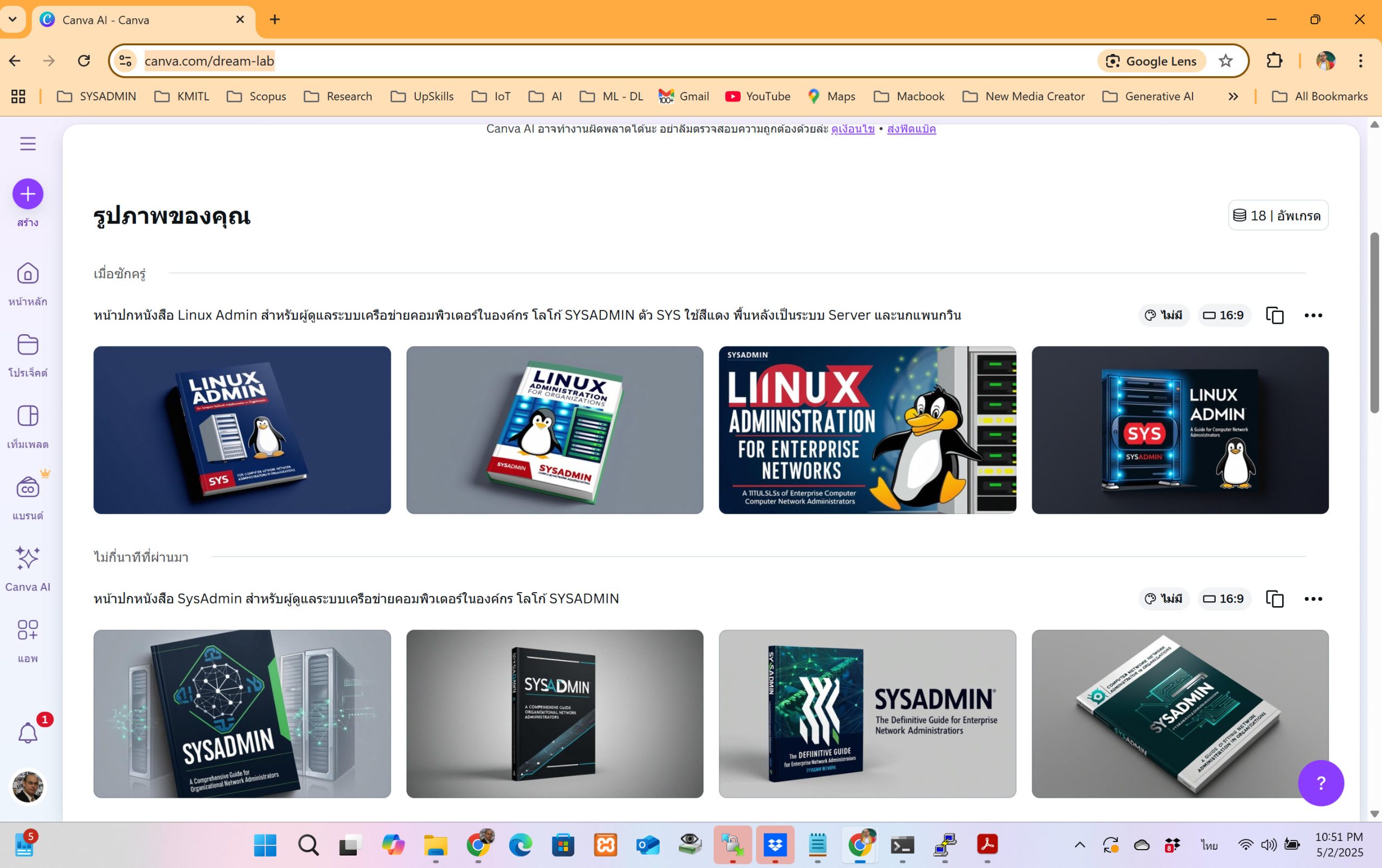This screenshot has width=1382, height=868.
Task: Open more options for Linux Admin prompt
Action: (1313, 315)
